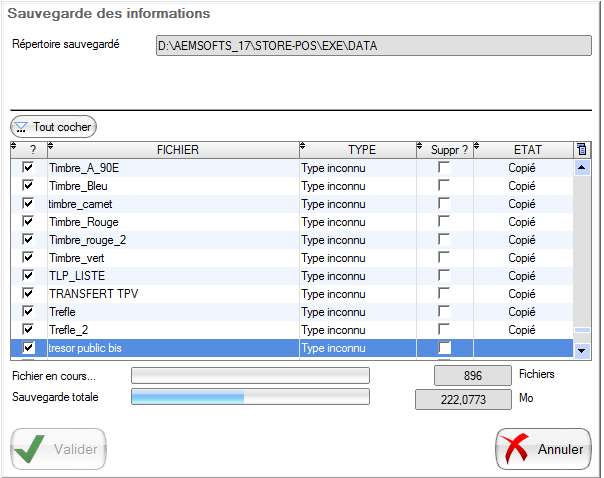Uncheck the Timbre_A_90E selection checkbox
This screenshot has width=604, height=478.
tap(28, 168)
